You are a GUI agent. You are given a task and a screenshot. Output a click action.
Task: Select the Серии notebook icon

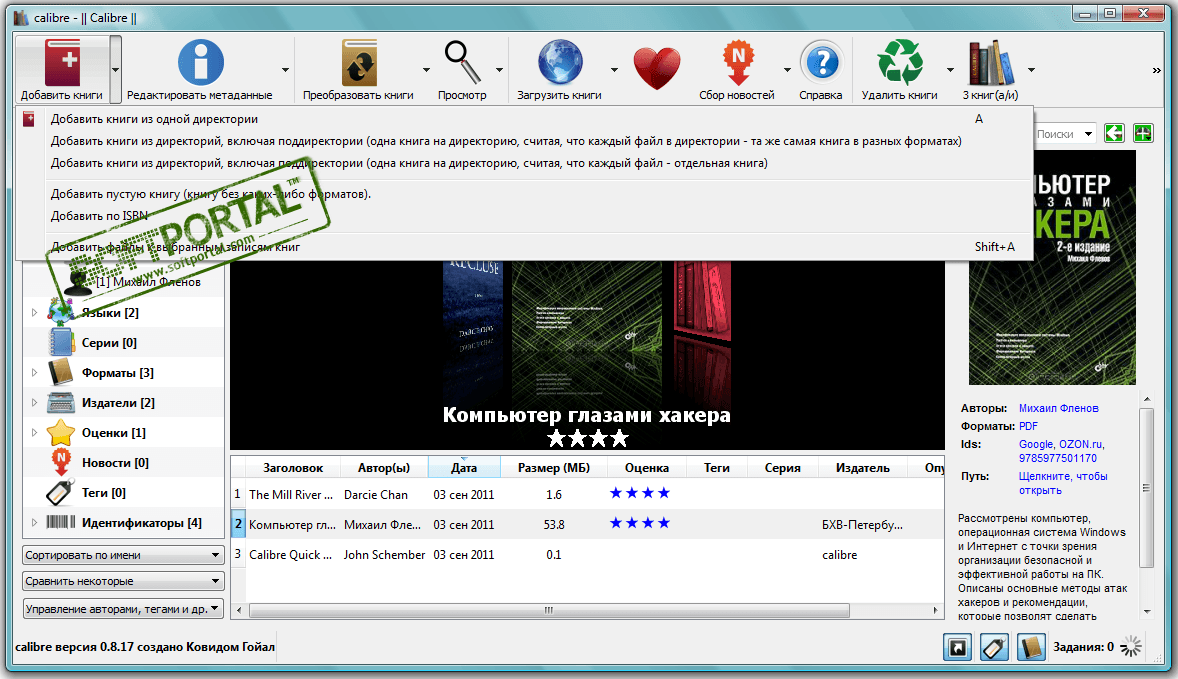click(x=61, y=343)
